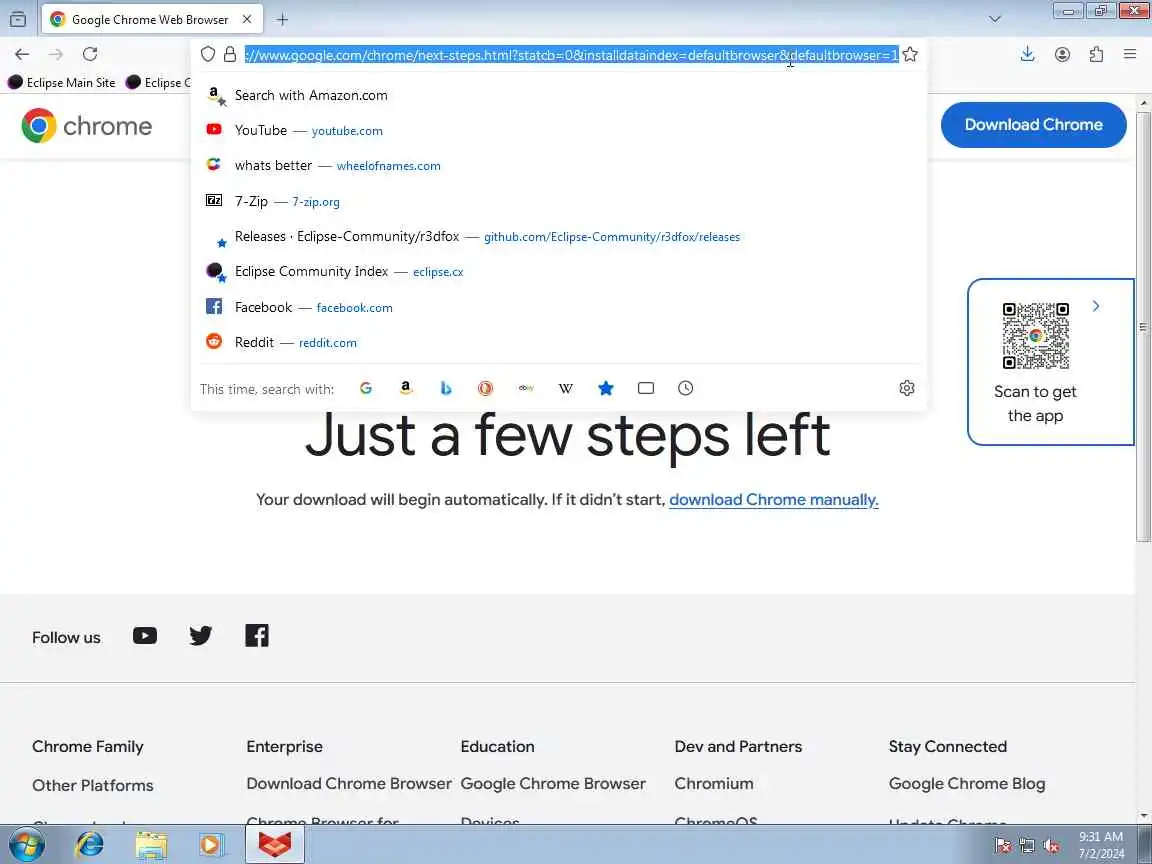Open the tracking protection shield icon
Image resolution: width=1152 pixels, height=864 pixels.
(x=208, y=54)
